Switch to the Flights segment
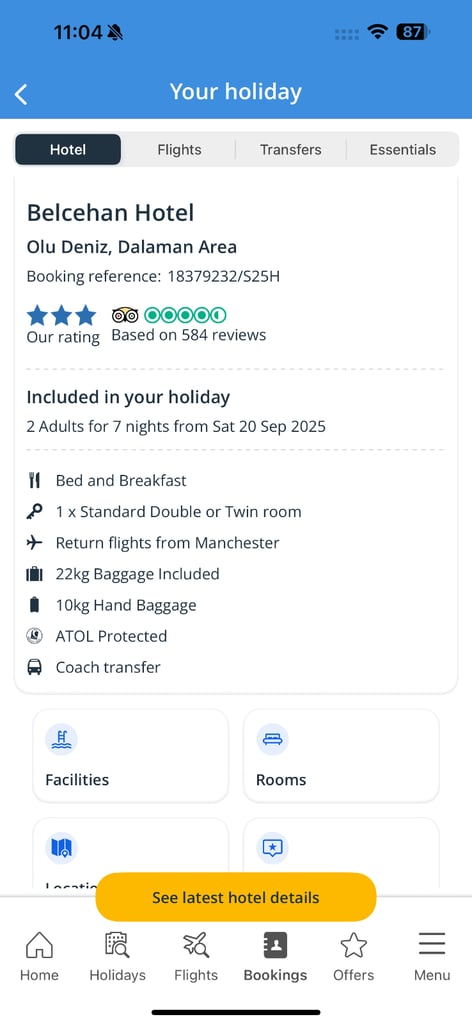This screenshot has height=1024, width=472. pos(179,150)
